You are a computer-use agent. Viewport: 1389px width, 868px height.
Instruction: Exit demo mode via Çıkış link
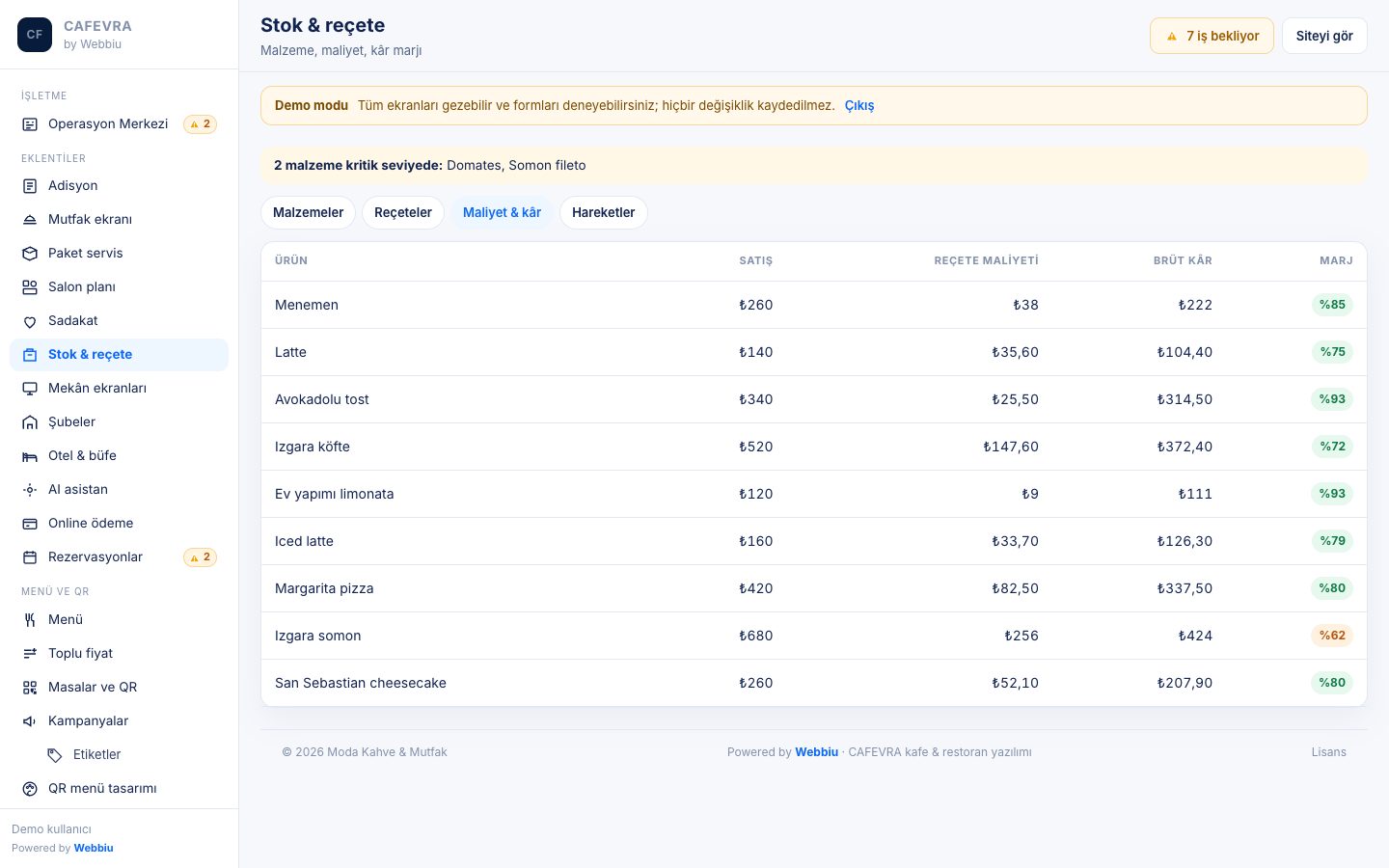coord(859,105)
